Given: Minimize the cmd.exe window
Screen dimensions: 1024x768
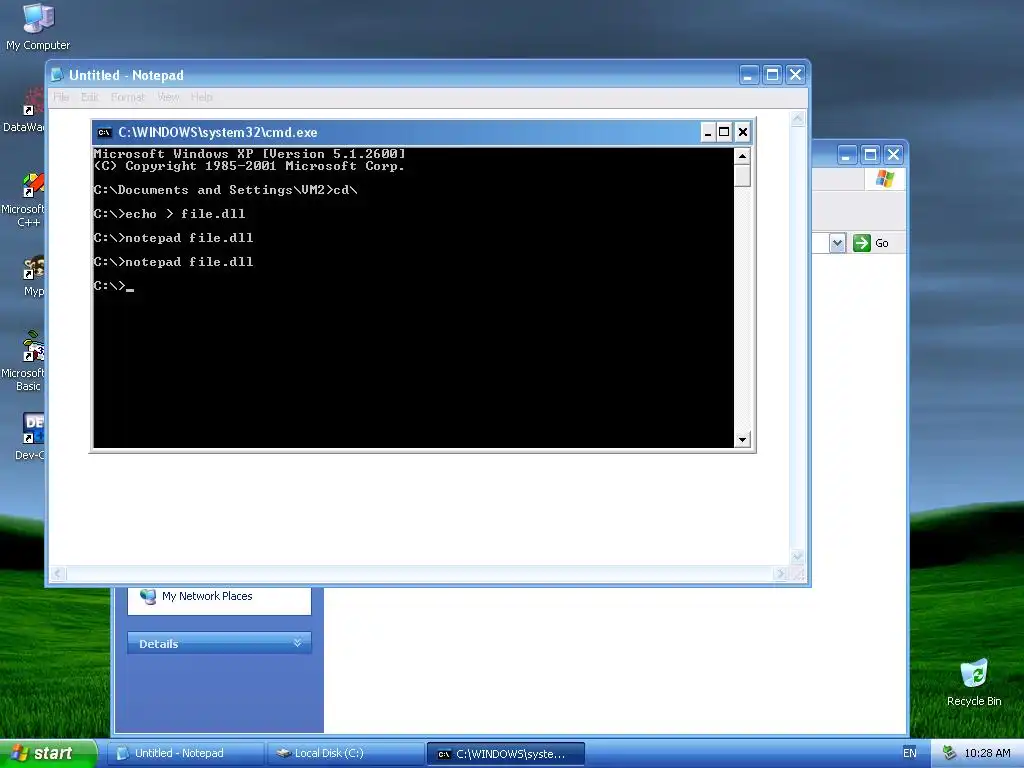Looking at the screenshot, I should pos(708,133).
